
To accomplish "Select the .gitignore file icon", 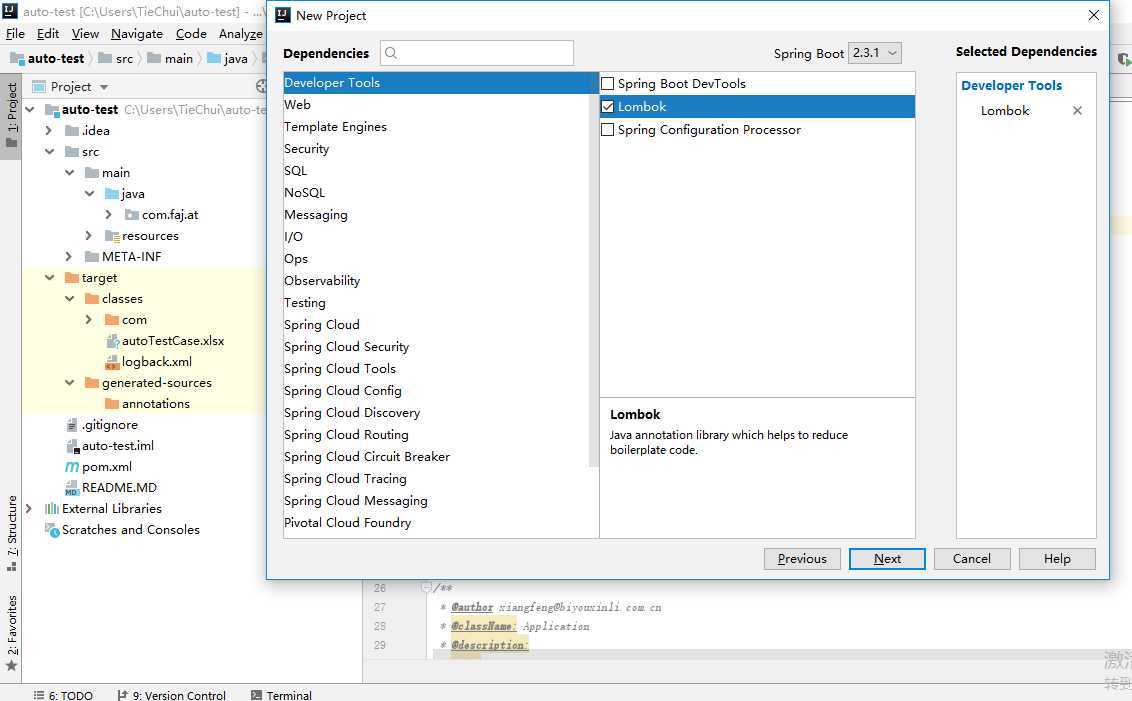I will (71, 424).
